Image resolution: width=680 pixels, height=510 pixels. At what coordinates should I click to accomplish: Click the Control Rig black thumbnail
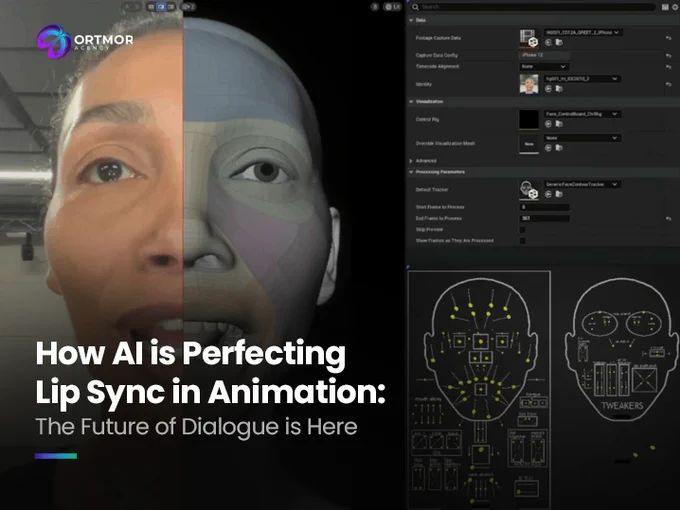pos(529,119)
